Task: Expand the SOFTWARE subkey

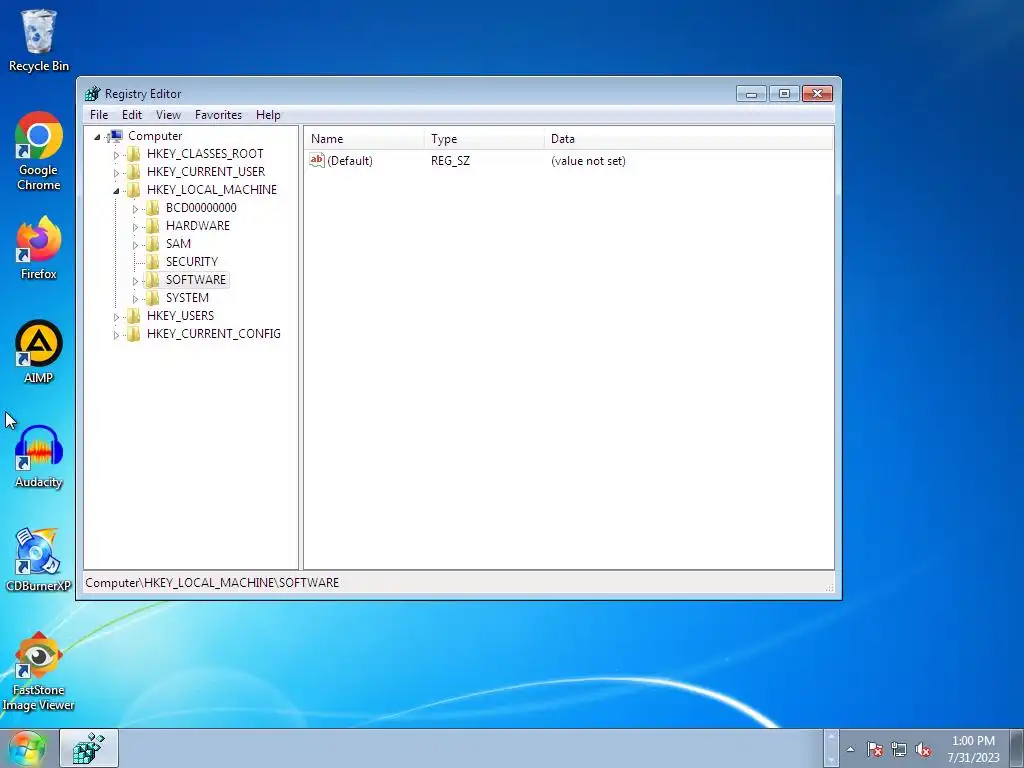Action: pos(135,281)
